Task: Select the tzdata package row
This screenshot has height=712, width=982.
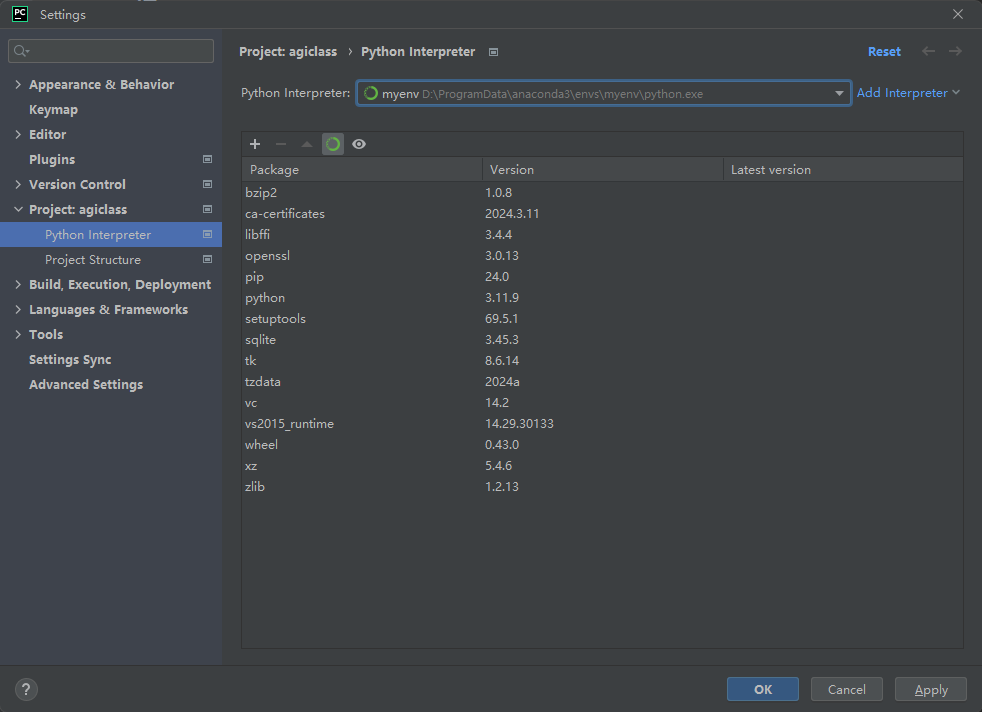Action: click(x=602, y=381)
